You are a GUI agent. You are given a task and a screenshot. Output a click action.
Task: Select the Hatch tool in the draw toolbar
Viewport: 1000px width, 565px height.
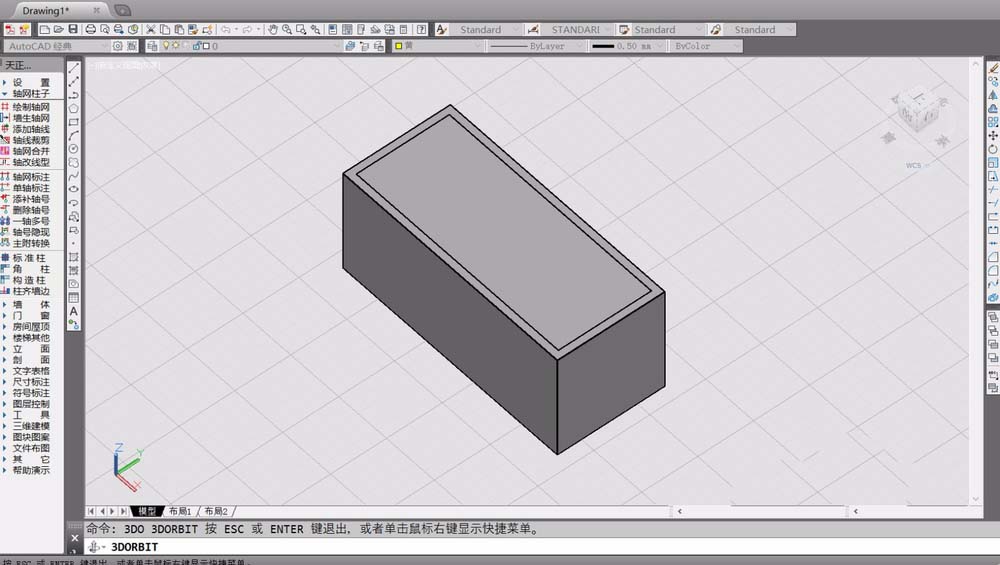74,257
